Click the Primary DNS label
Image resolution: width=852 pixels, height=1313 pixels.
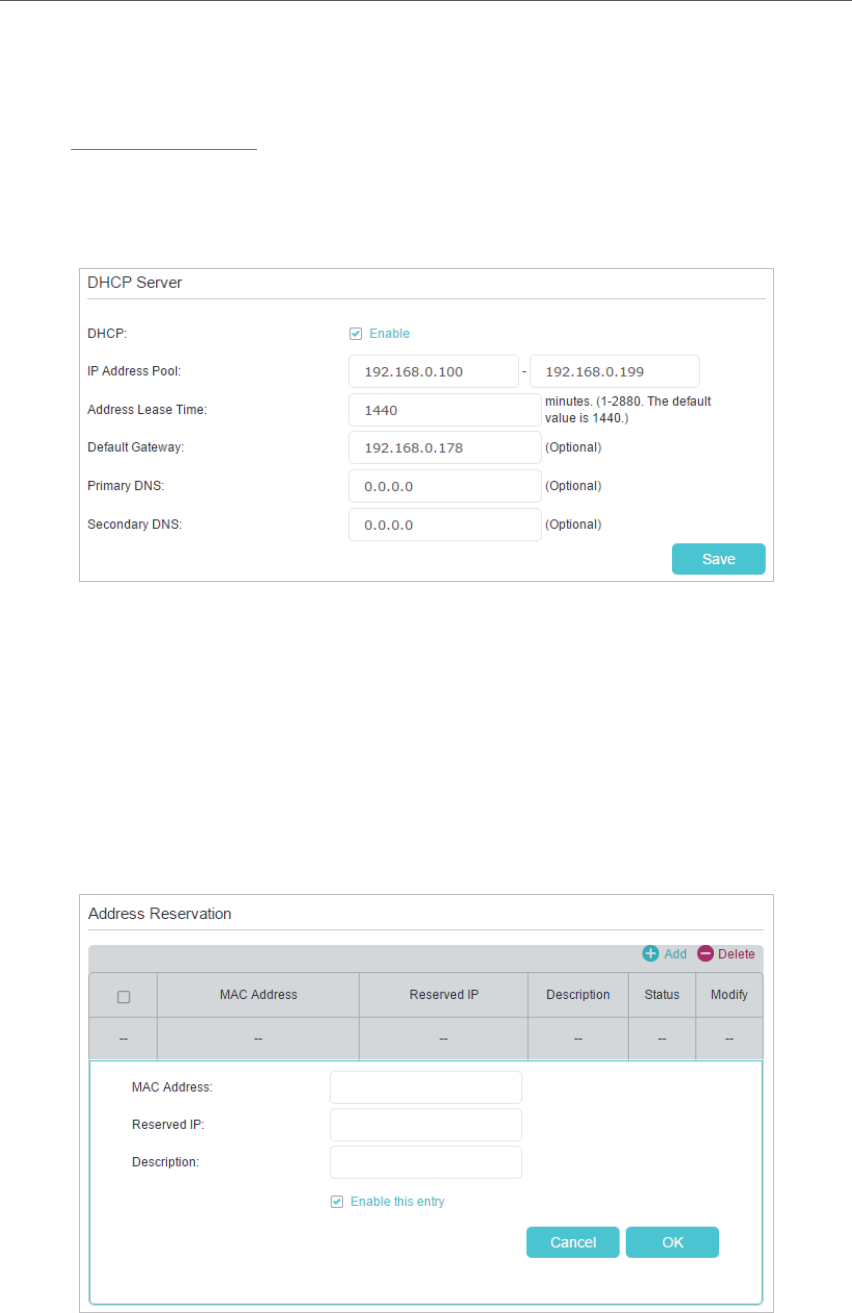coord(127,486)
